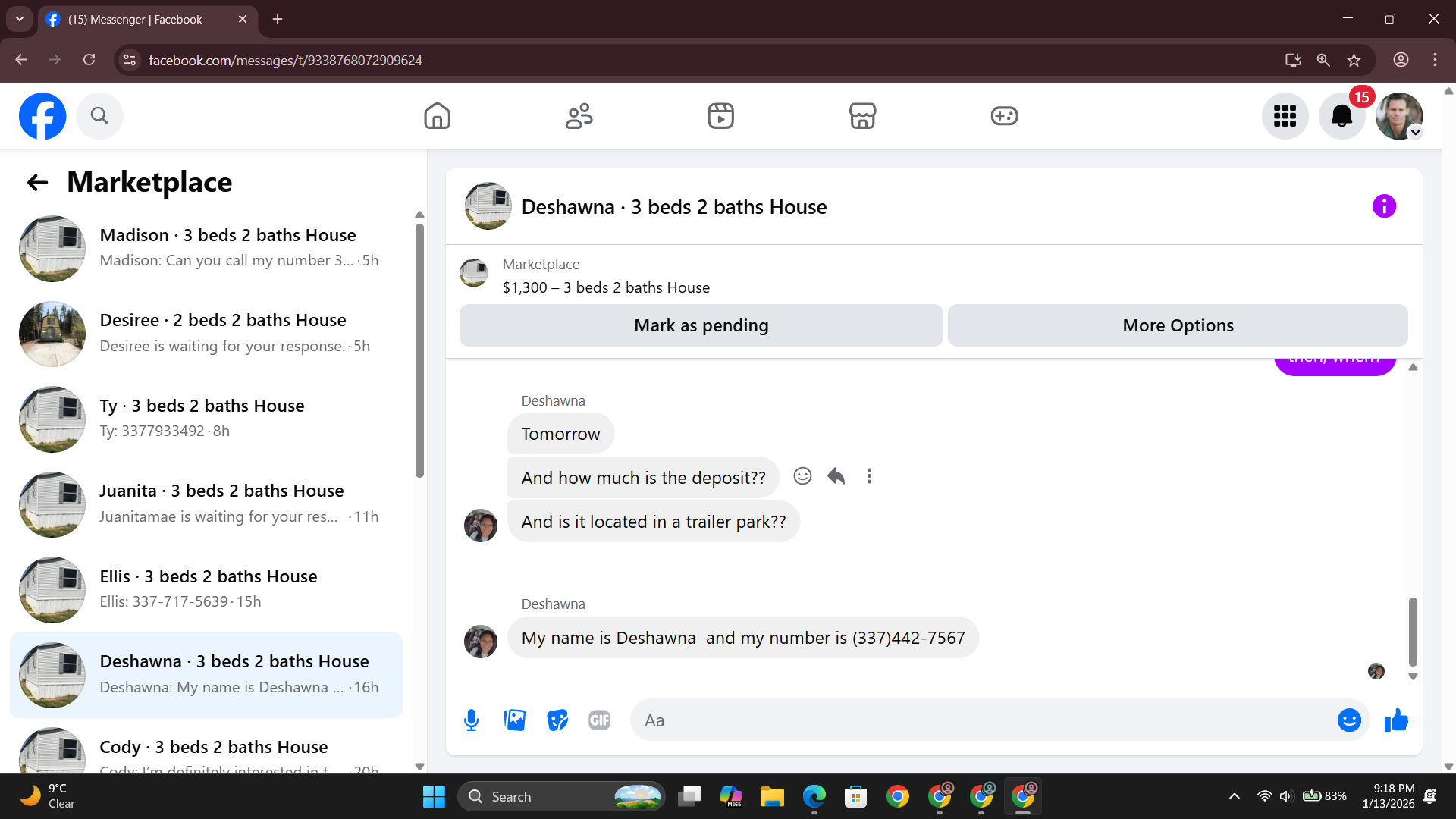1456x819 pixels.
Task: Open the GIF picker
Action: point(599,720)
